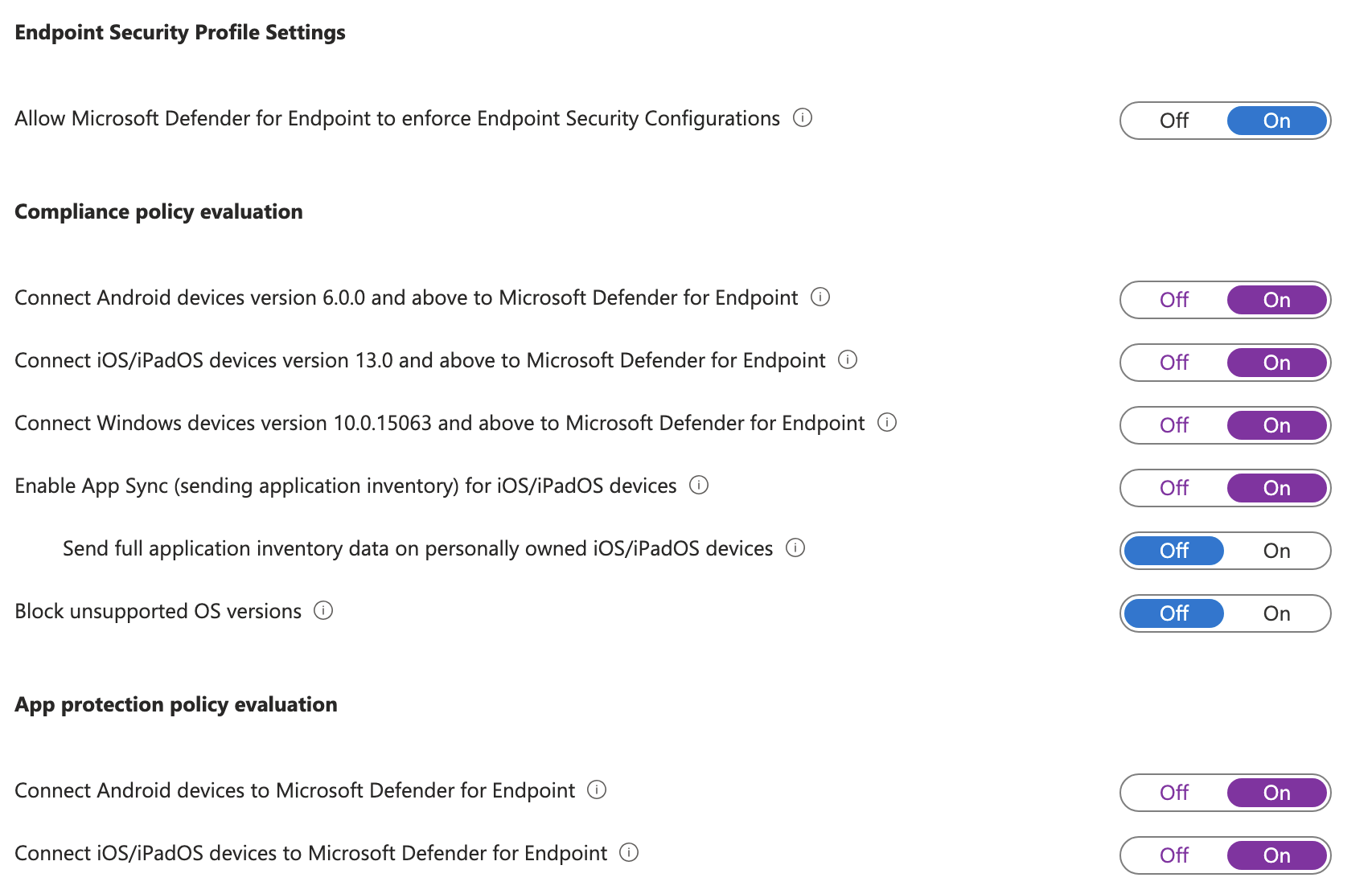Open info tooltip for Endpoint Security Configurations setting
The width and height of the screenshot is (1372, 894).
click(x=803, y=118)
